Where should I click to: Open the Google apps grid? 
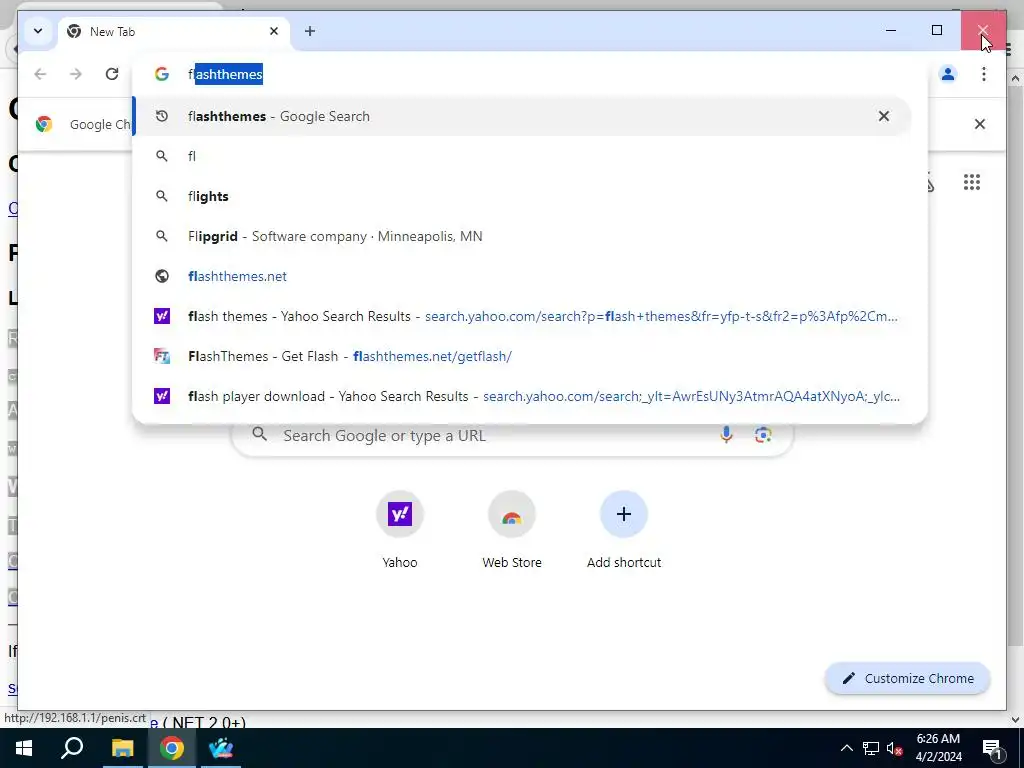[972, 182]
